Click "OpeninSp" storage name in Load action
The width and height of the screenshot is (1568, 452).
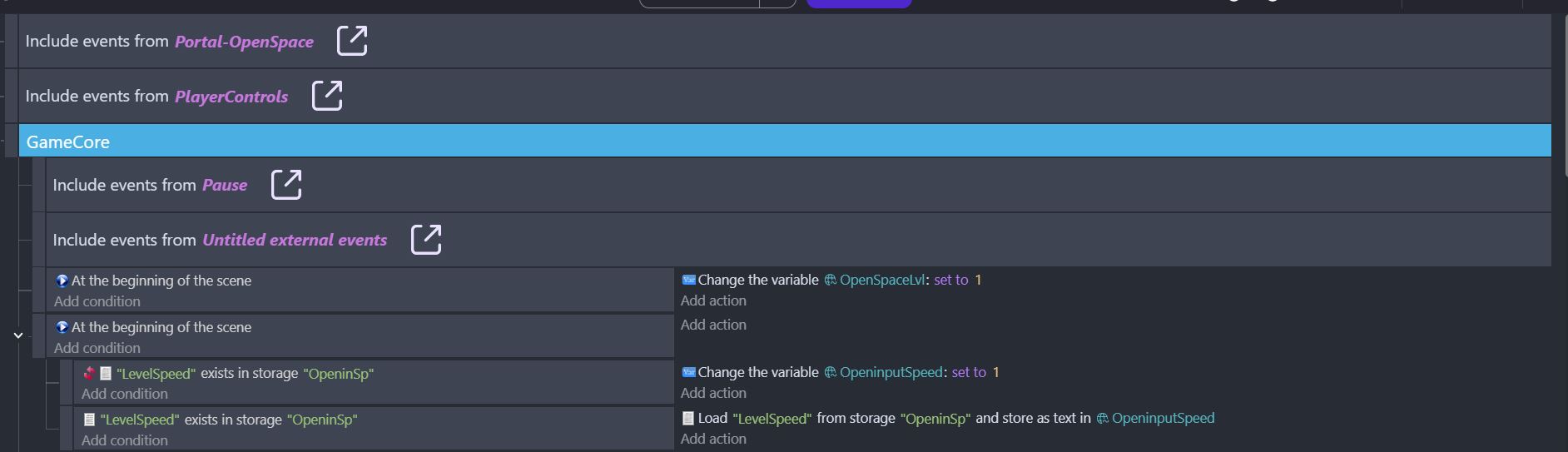coord(935,418)
